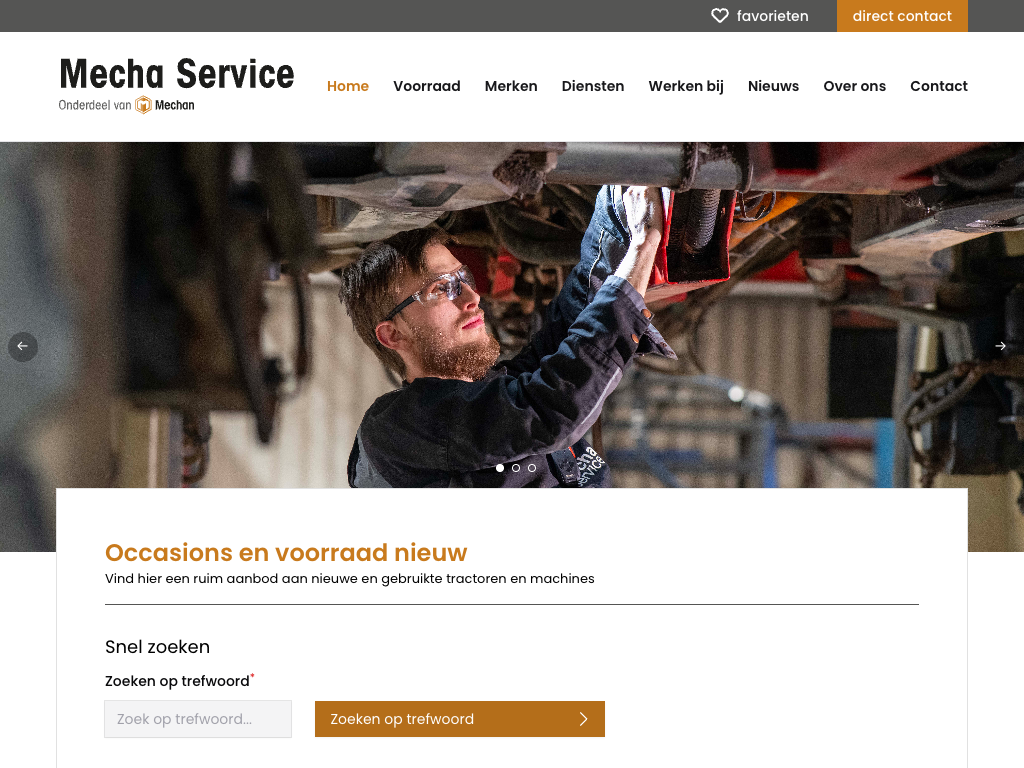Open the Nieuws page

pyautogui.click(x=773, y=86)
